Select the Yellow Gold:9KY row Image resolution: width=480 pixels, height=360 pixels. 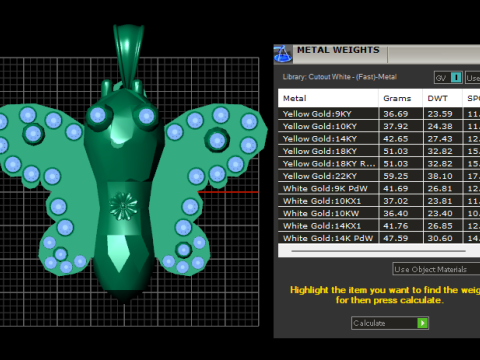379,114
